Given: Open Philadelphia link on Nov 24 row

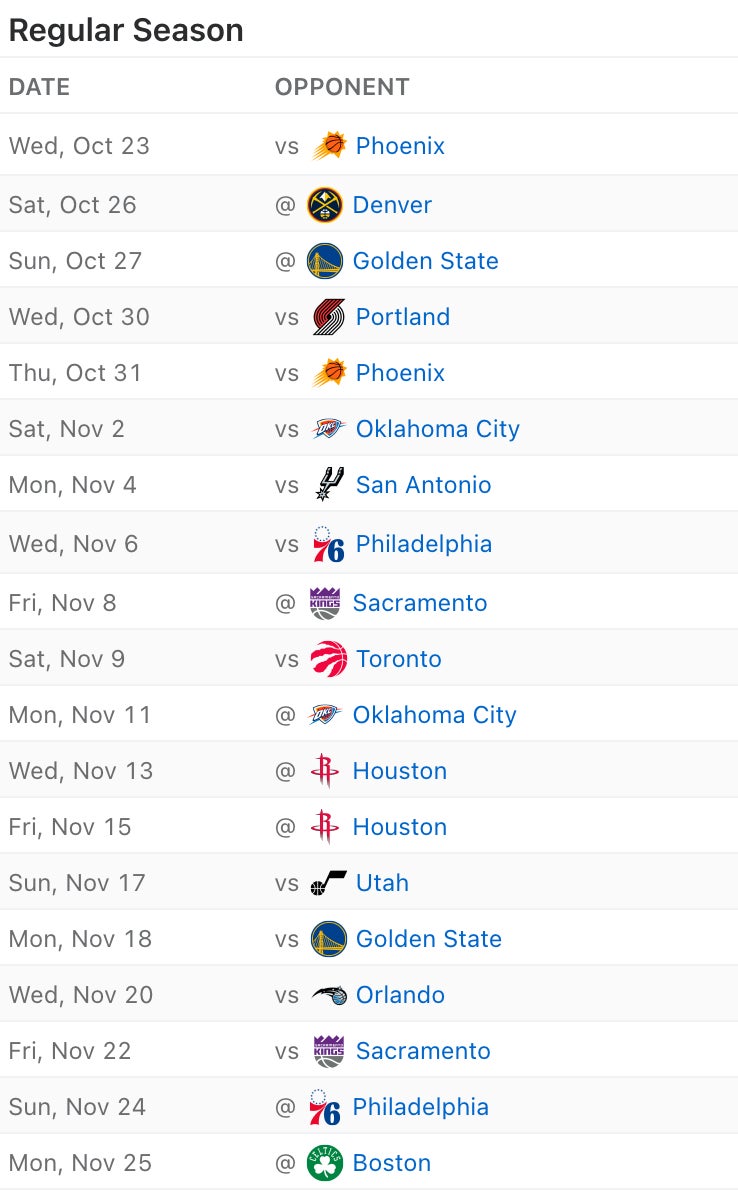Looking at the screenshot, I should 420,1107.
